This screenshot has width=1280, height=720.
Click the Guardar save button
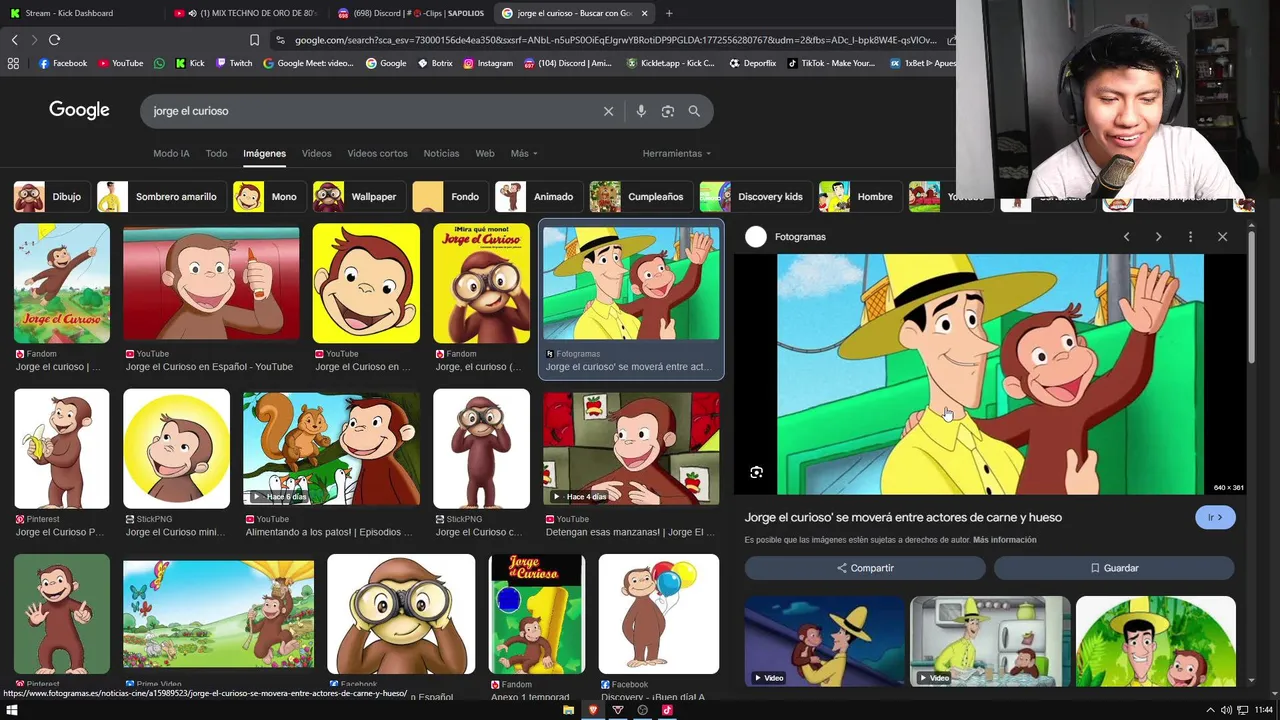point(1114,568)
